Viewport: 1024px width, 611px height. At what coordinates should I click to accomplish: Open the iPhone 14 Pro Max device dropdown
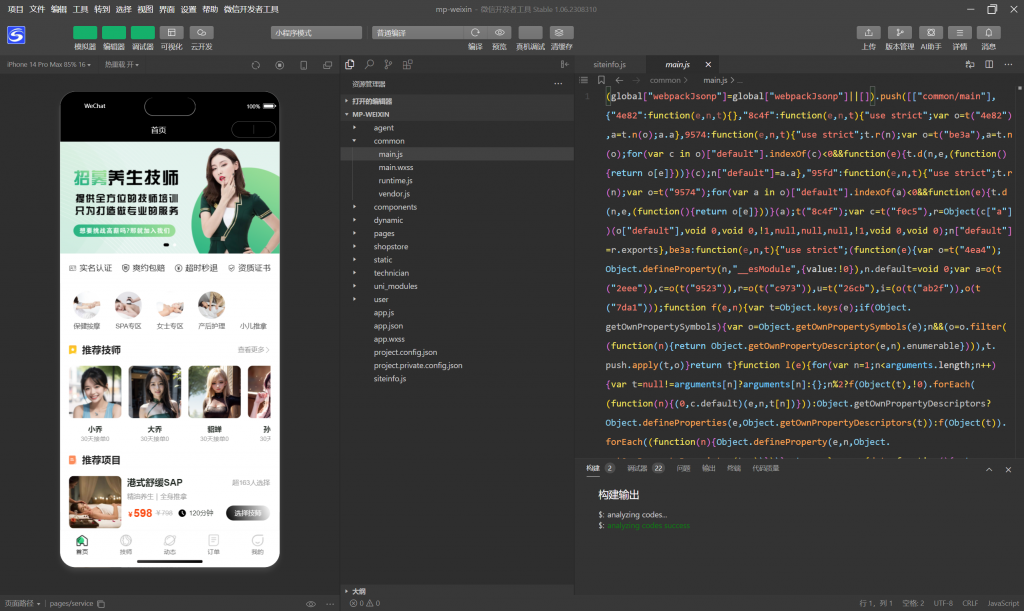pyautogui.click(x=50, y=65)
